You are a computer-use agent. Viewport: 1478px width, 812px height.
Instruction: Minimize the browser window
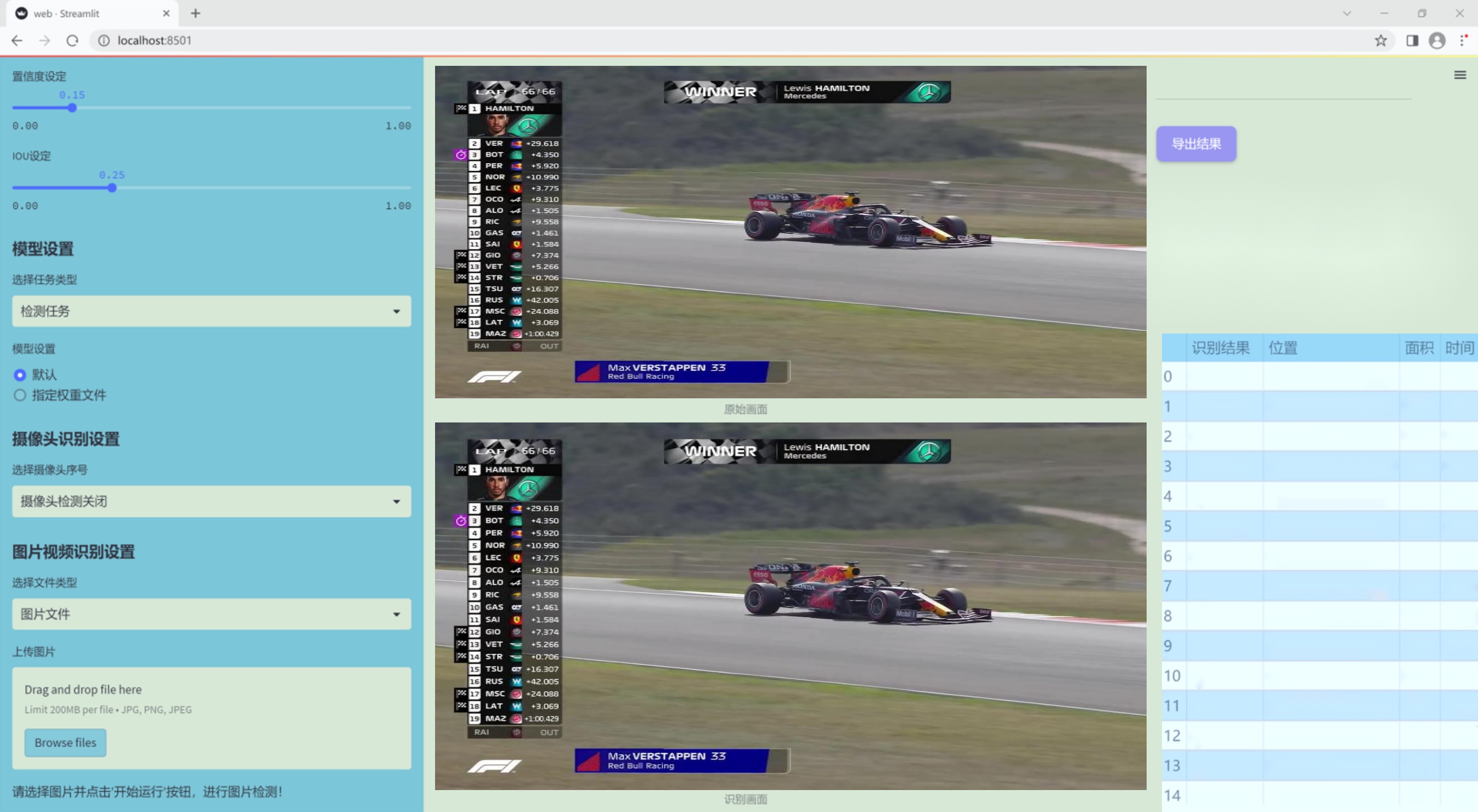pos(1384,13)
